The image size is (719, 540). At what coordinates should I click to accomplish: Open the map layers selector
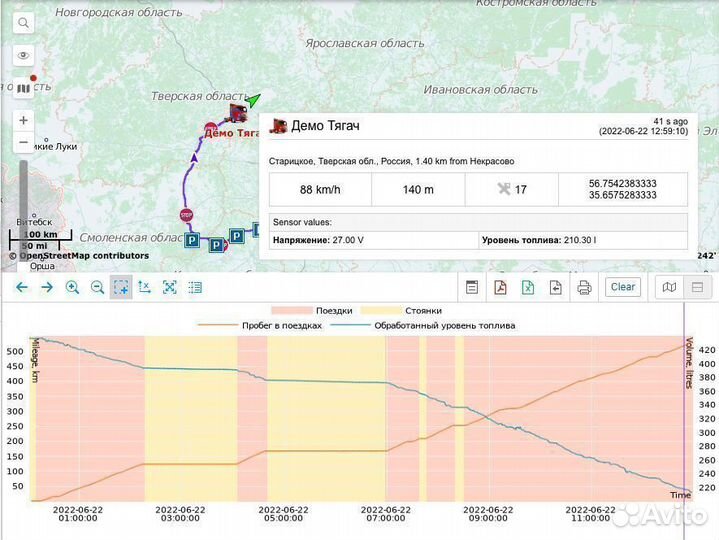(x=24, y=89)
